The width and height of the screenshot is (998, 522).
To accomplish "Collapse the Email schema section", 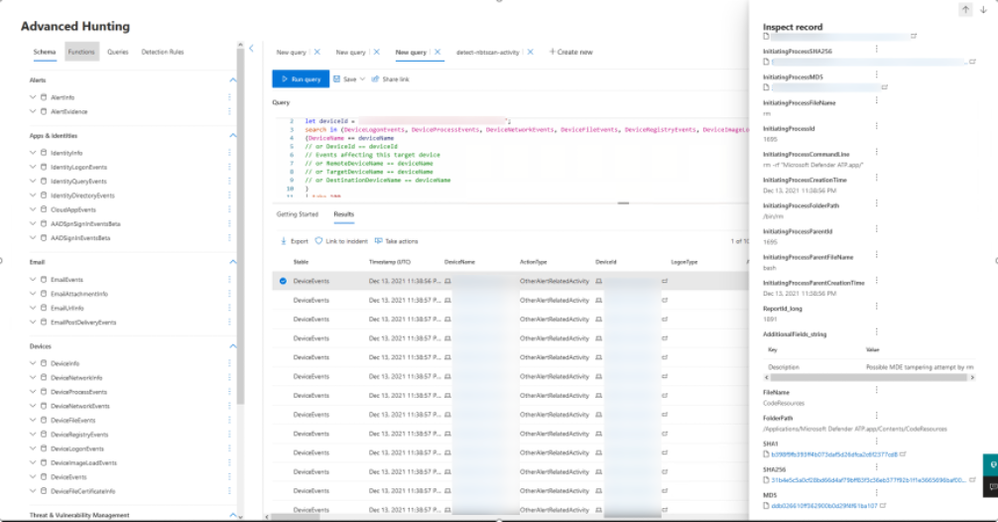I will click(233, 262).
